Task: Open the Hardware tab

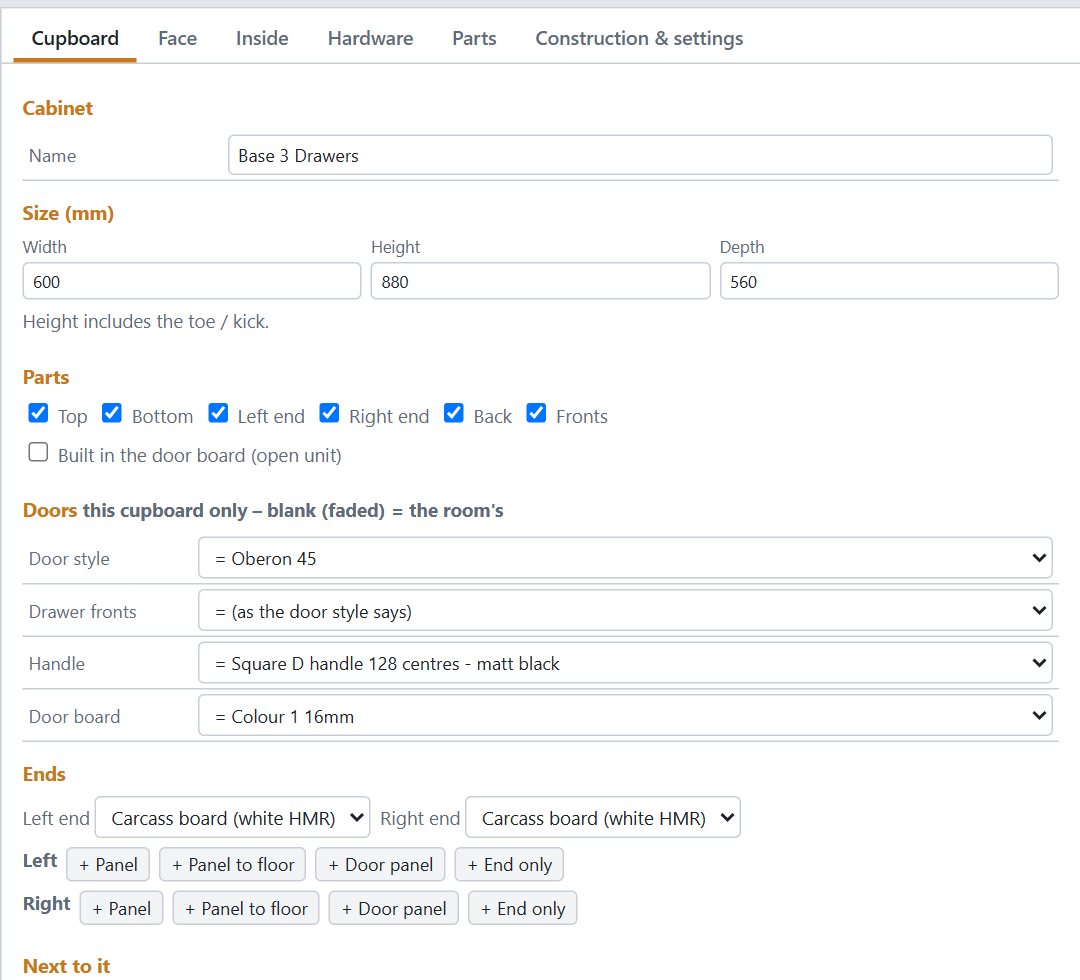Action: [370, 39]
